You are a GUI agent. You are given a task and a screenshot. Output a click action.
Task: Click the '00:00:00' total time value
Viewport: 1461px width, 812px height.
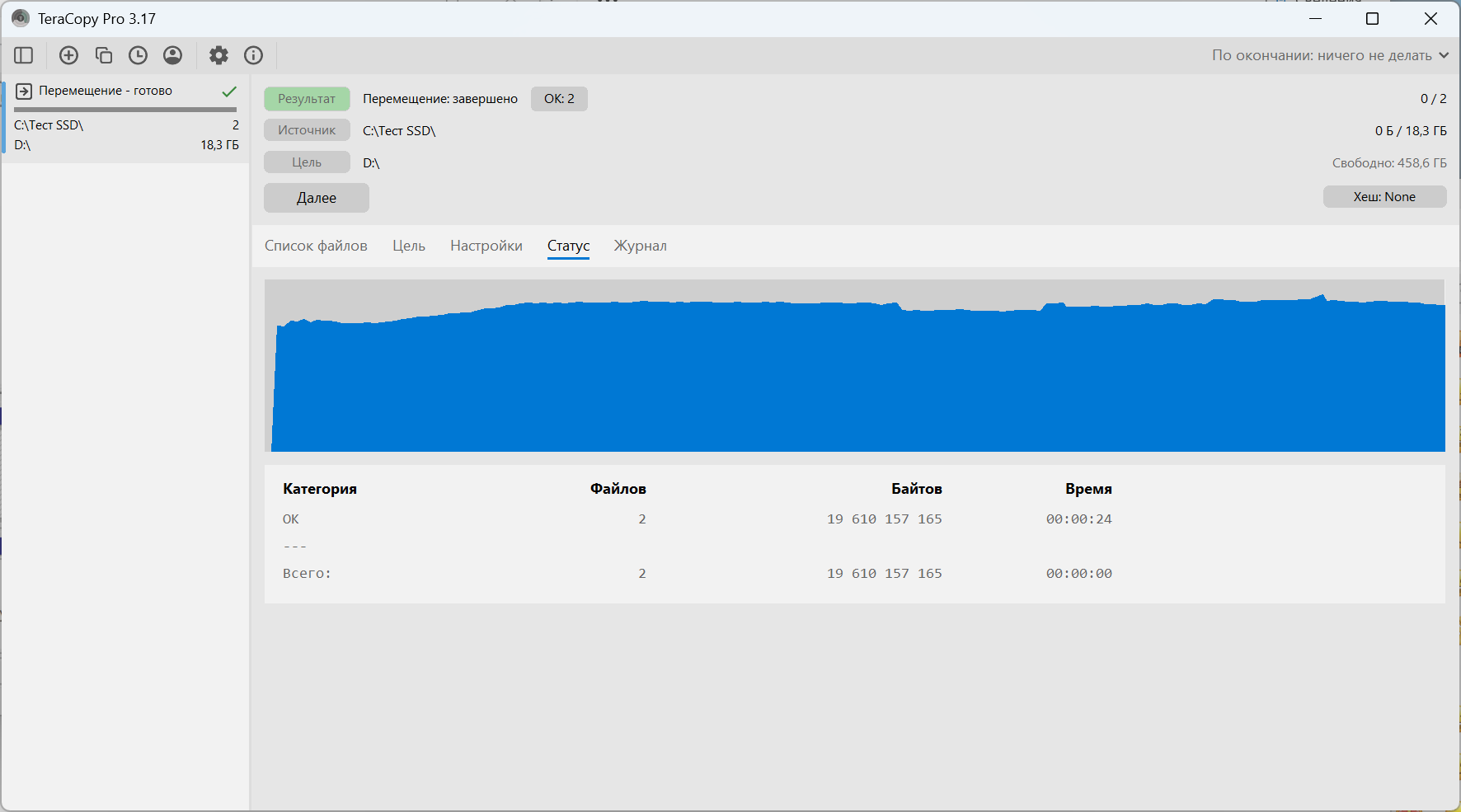tap(1079, 574)
